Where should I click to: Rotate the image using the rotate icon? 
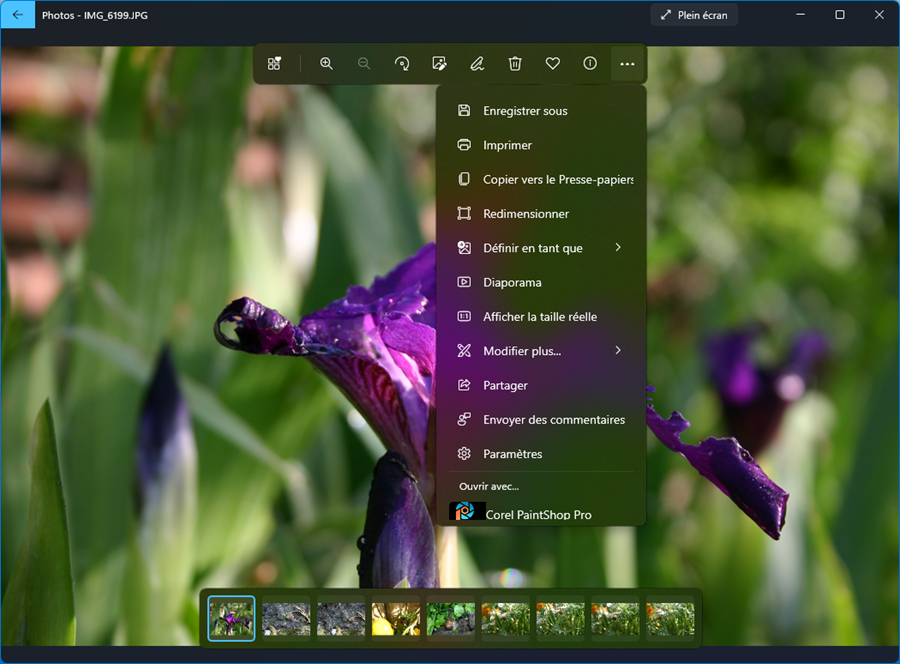point(401,64)
